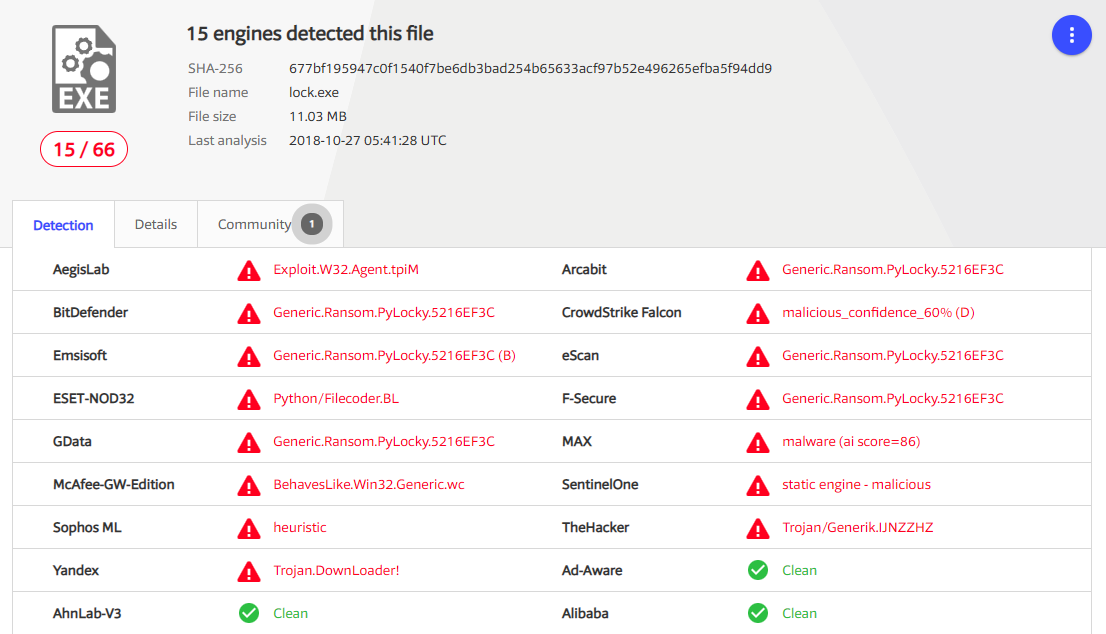Click the warning icon in Yandex row

tap(249, 571)
